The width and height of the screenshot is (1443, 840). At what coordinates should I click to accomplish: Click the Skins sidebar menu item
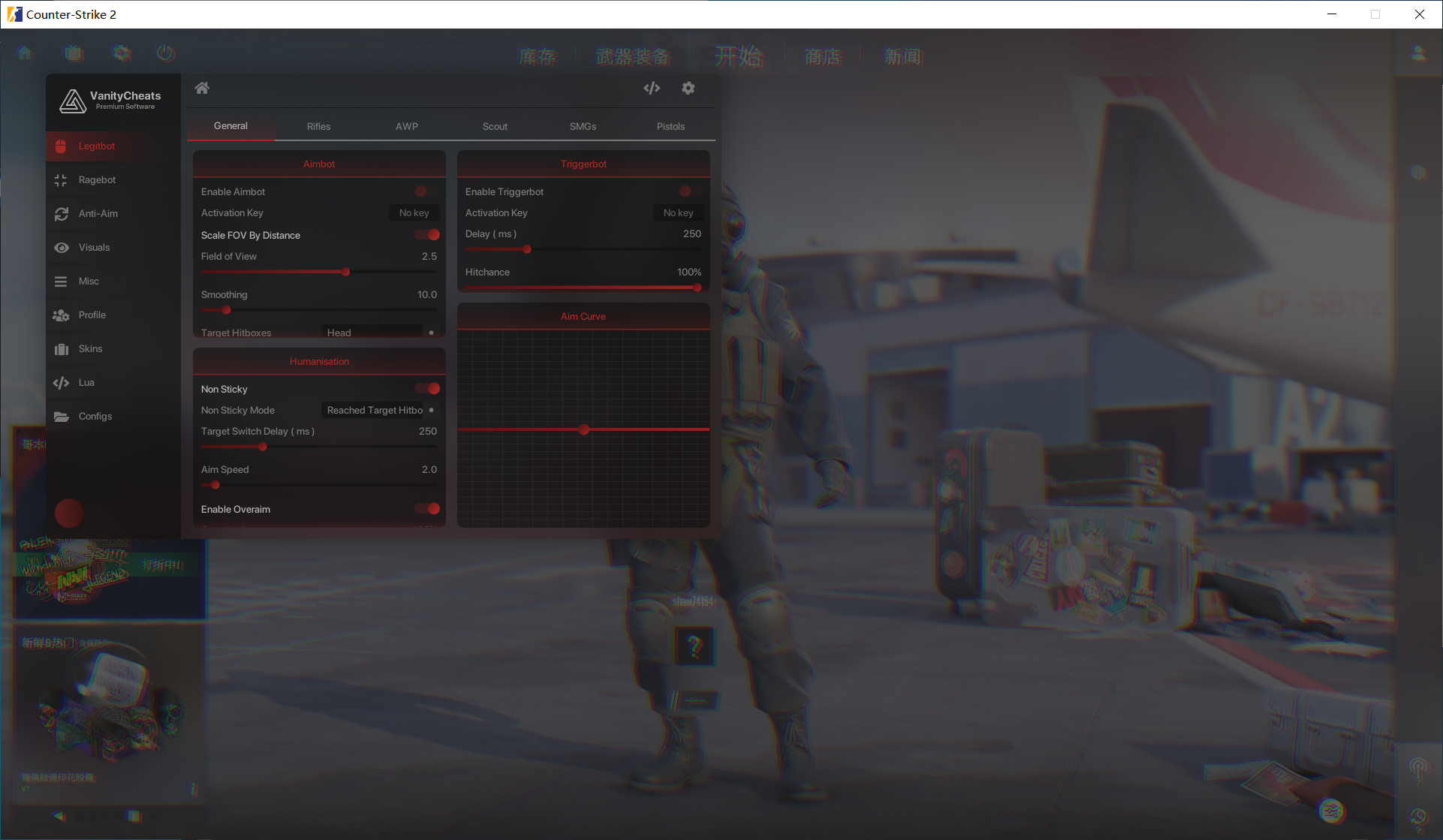(x=90, y=348)
